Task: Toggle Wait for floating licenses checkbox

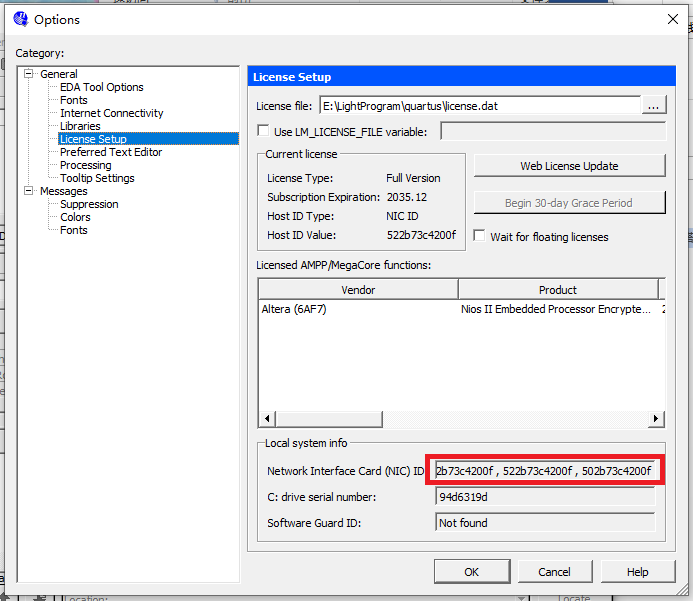Action: 480,237
